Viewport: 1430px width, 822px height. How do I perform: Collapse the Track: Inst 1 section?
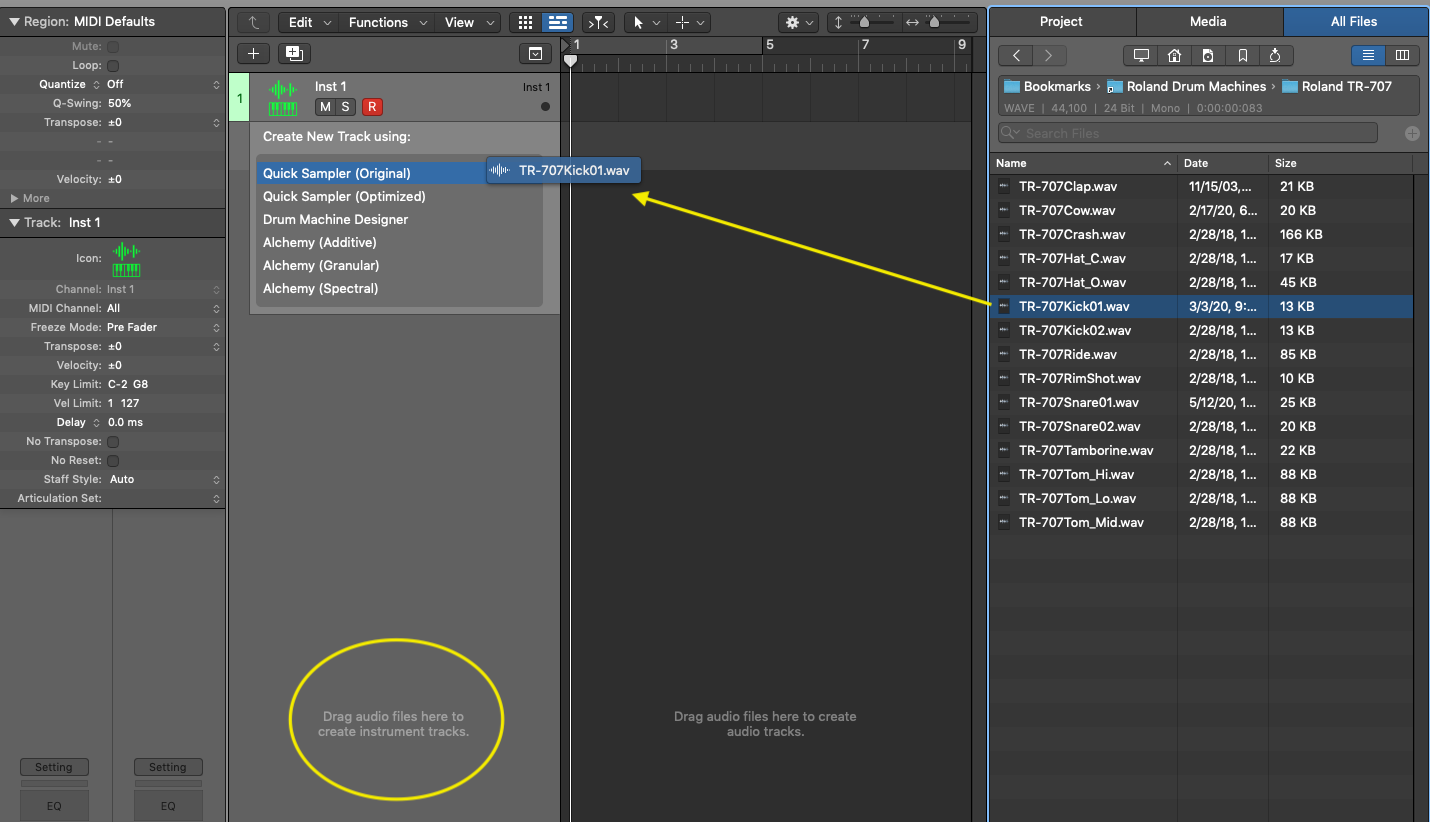[x=14, y=223]
